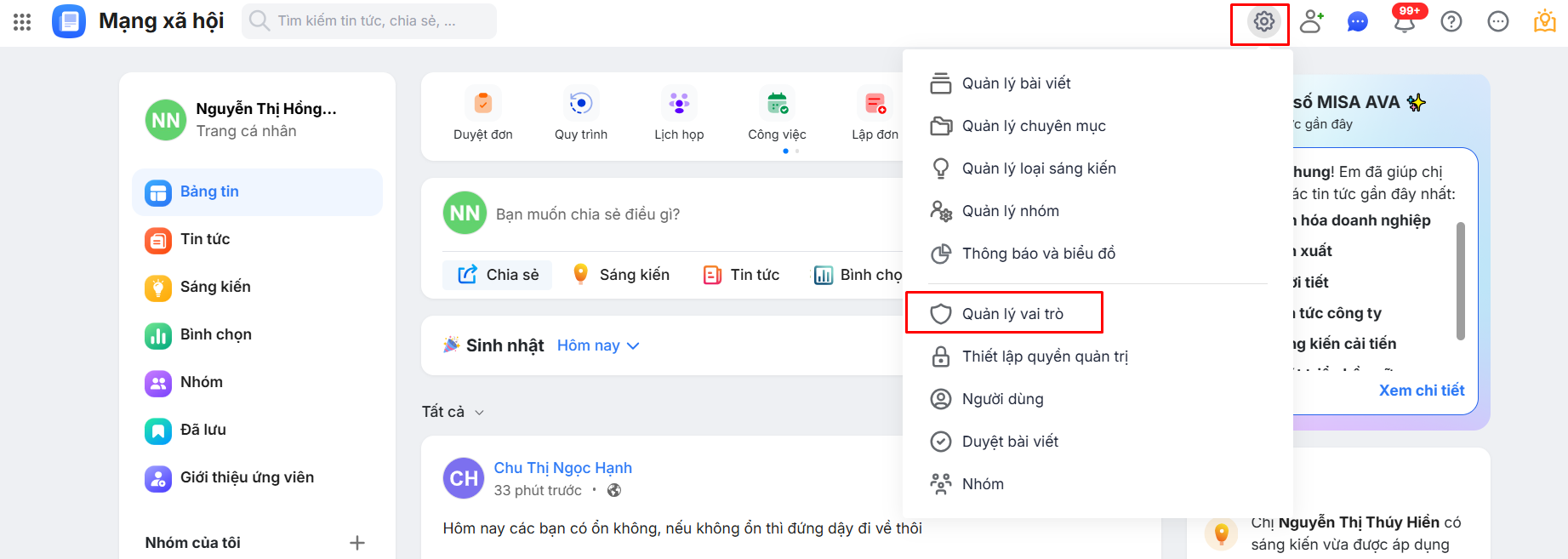
Task: Open the more options ellipsis icon
Action: (1497, 22)
